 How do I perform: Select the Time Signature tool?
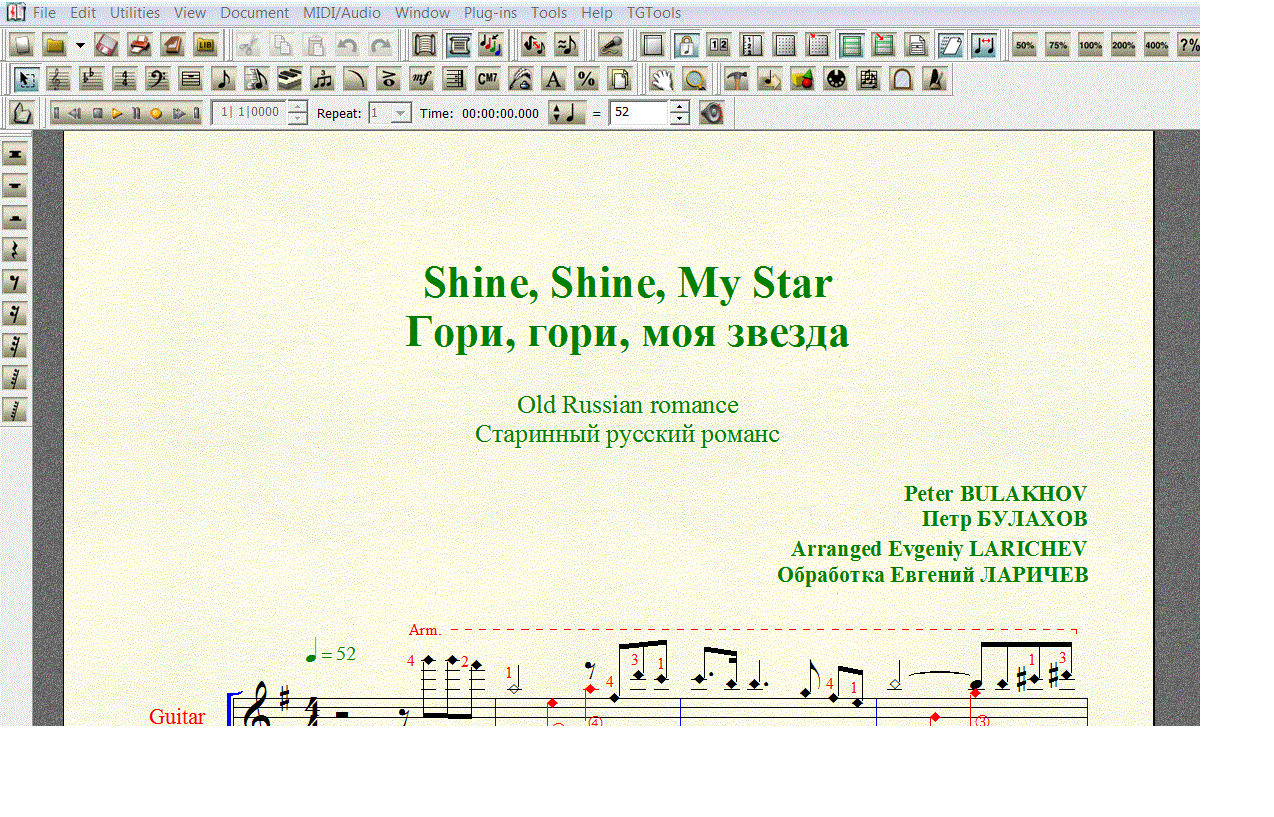124,79
